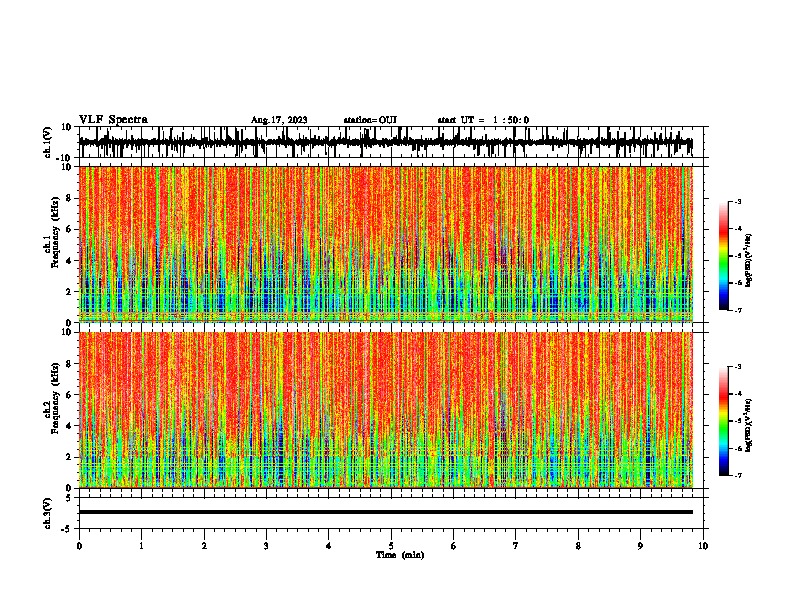Click the "3" tick on the time axis
The image size is (792, 612).
coord(266,546)
